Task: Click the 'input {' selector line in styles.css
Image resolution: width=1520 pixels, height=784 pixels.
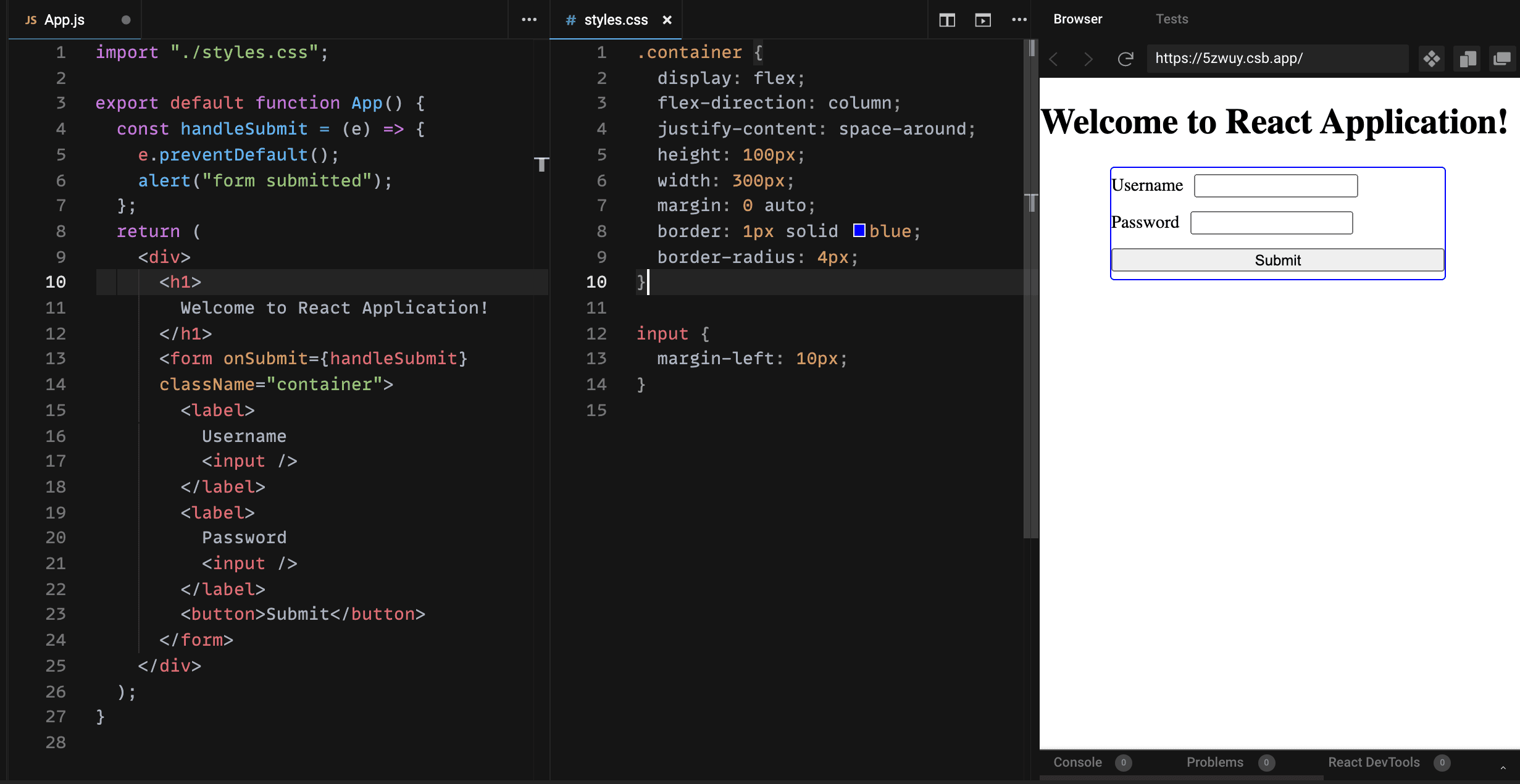Action: (x=673, y=334)
